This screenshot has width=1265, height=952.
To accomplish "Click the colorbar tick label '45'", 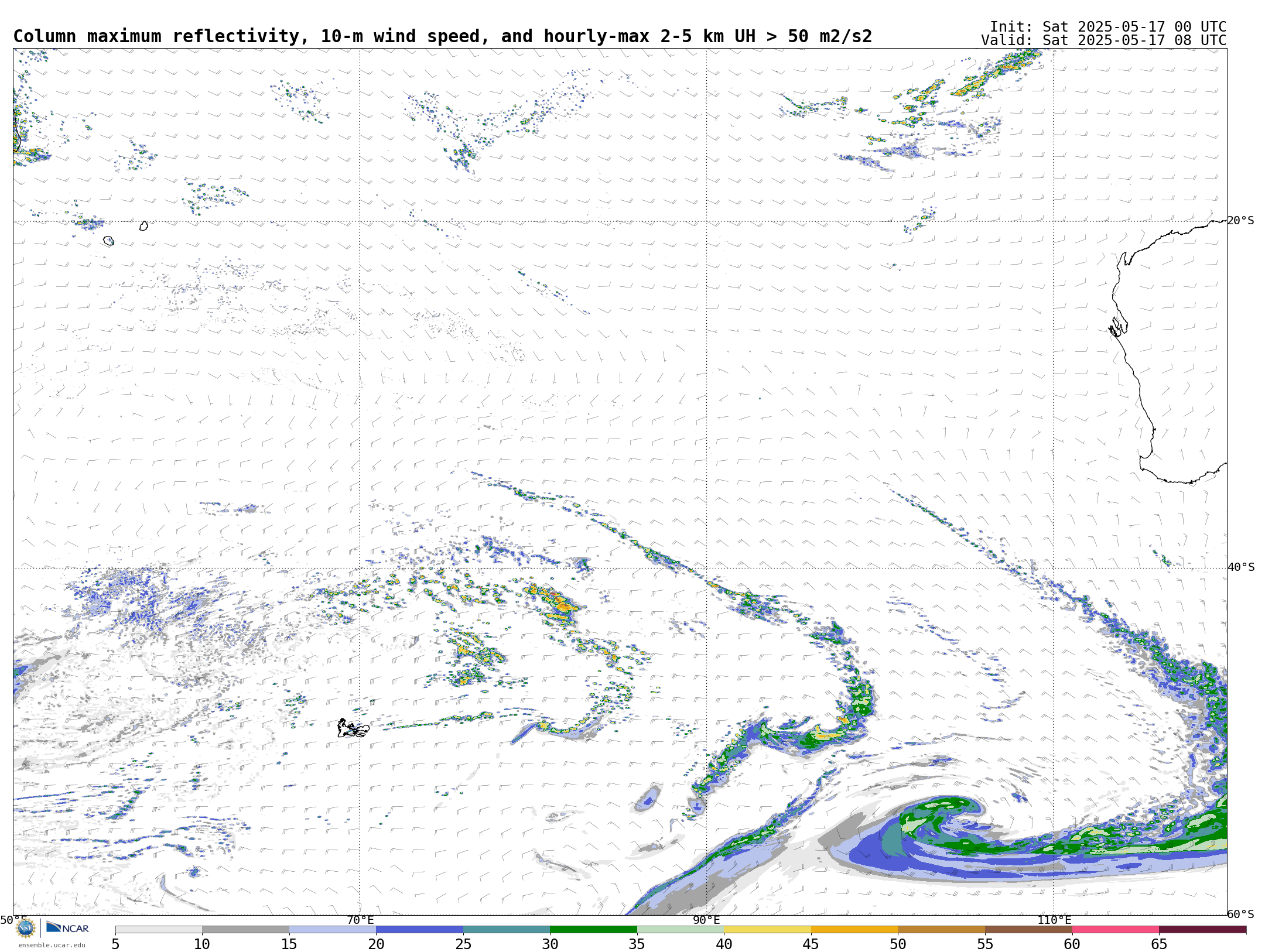I will point(811,944).
